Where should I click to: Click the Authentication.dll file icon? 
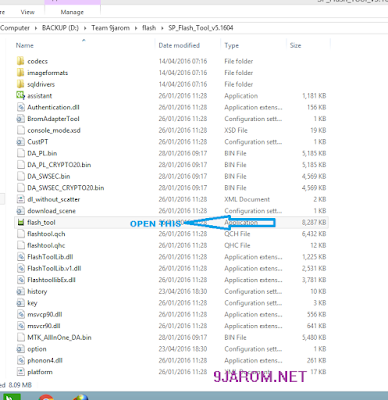pyautogui.click(x=20, y=107)
